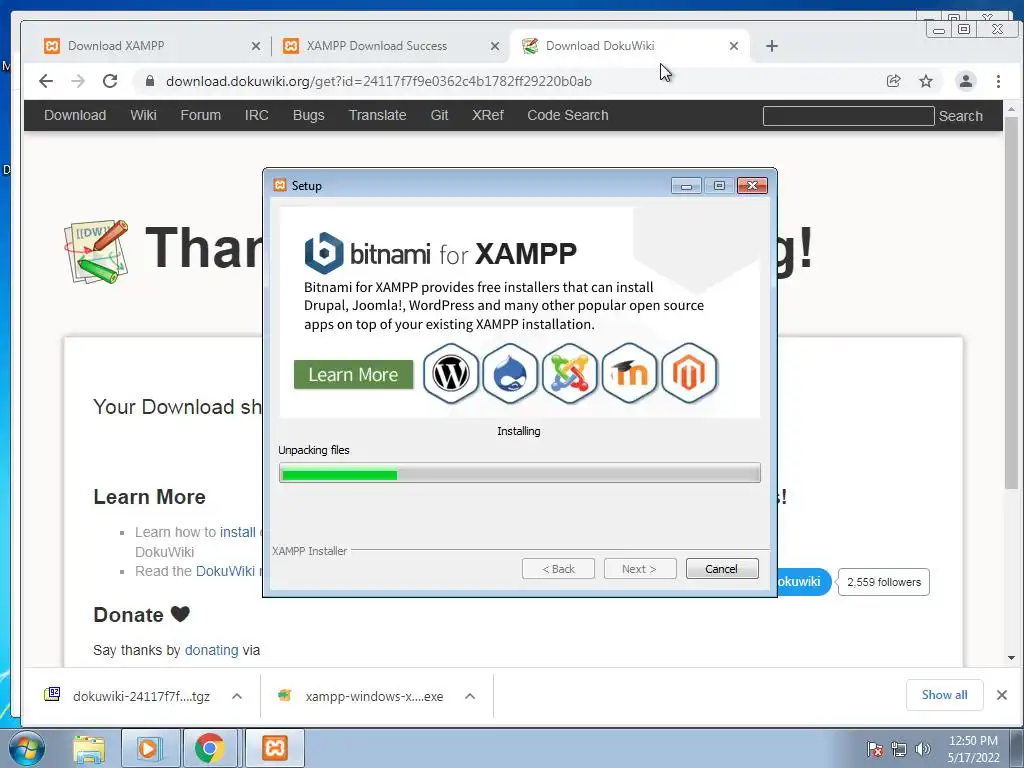This screenshot has width=1024, height=768.
Task: Cancel the XAMPP installation
Action: tap(722, 569)
